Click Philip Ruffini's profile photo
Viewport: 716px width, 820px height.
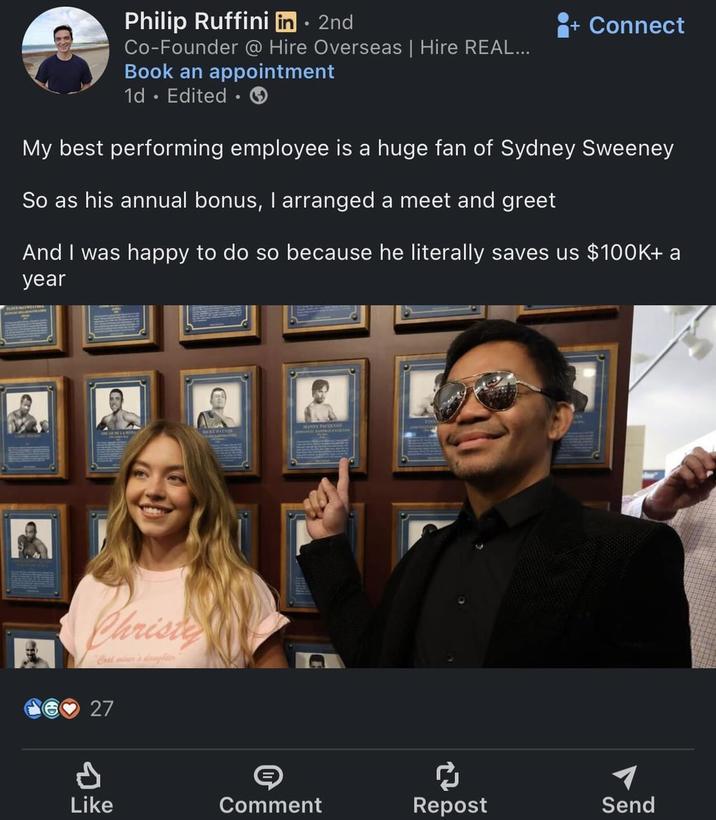[64, 48]
